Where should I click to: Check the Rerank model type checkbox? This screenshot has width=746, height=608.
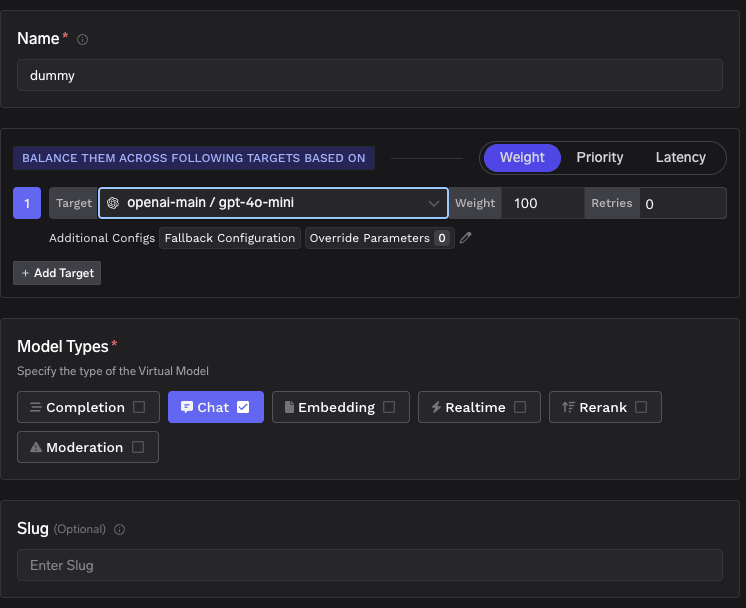point(641,407)
